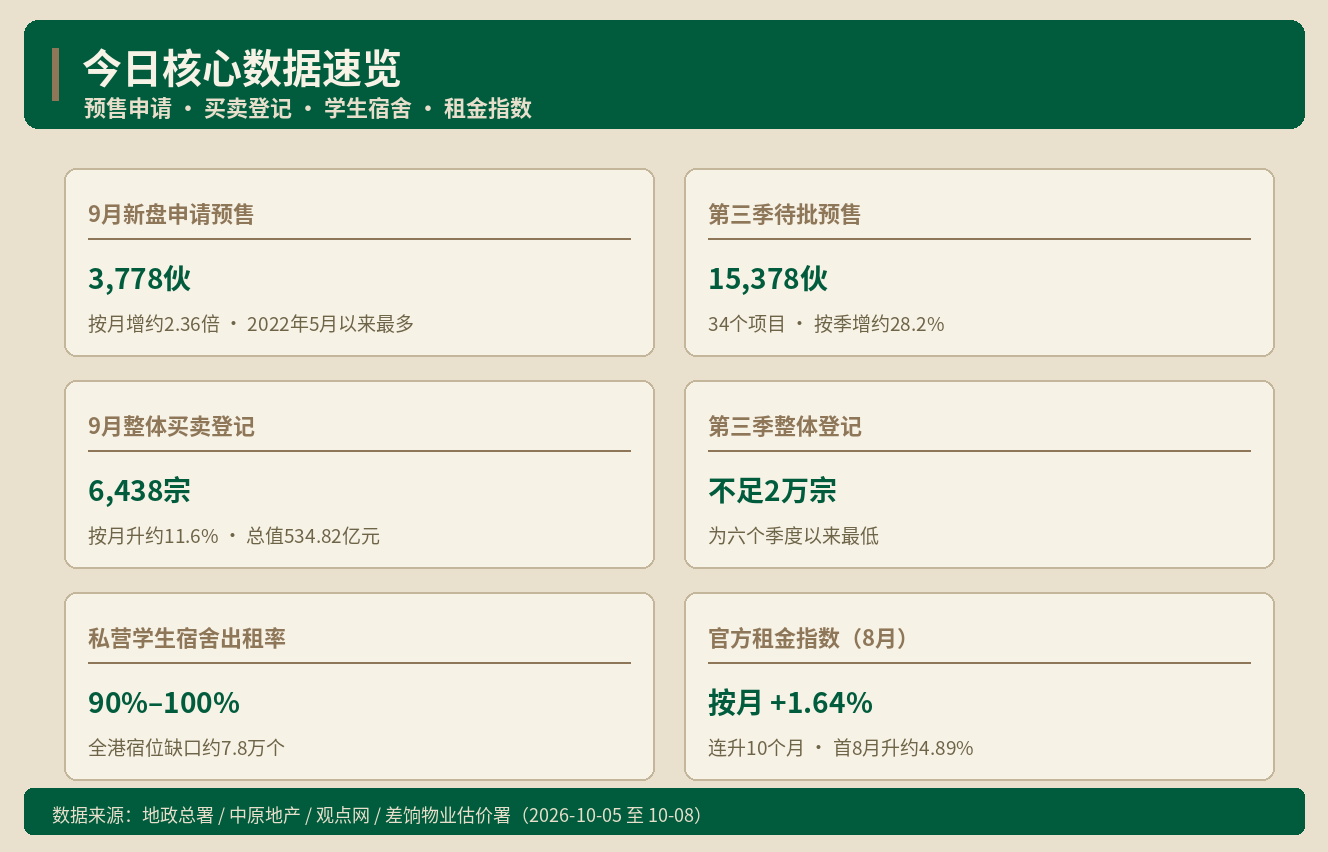Click the card heading 私营学生宿舍出租率

pos(187,638)
